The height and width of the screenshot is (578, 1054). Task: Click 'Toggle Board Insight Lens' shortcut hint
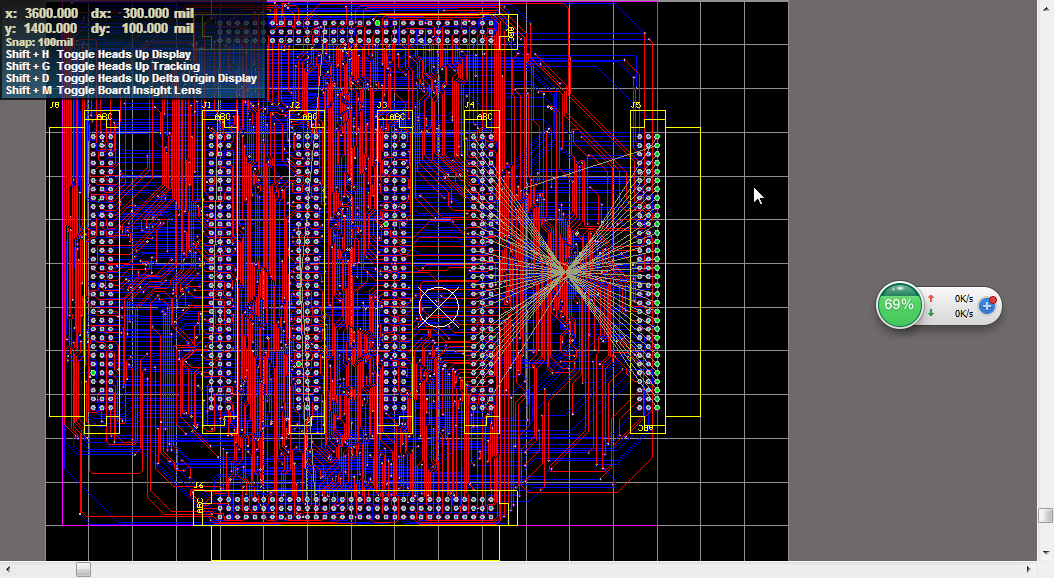[x=129, y=90]
